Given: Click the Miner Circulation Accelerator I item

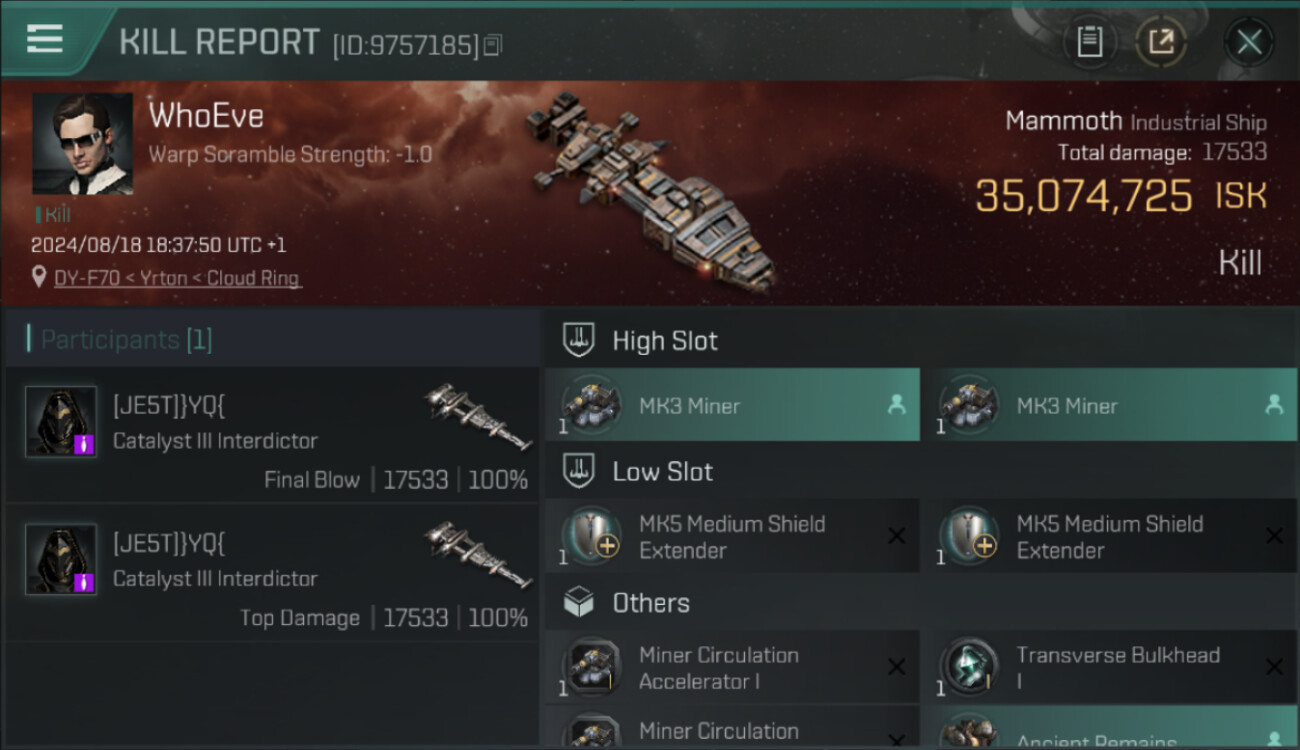Looking at the screenshot, I should (x=731, y=668).
